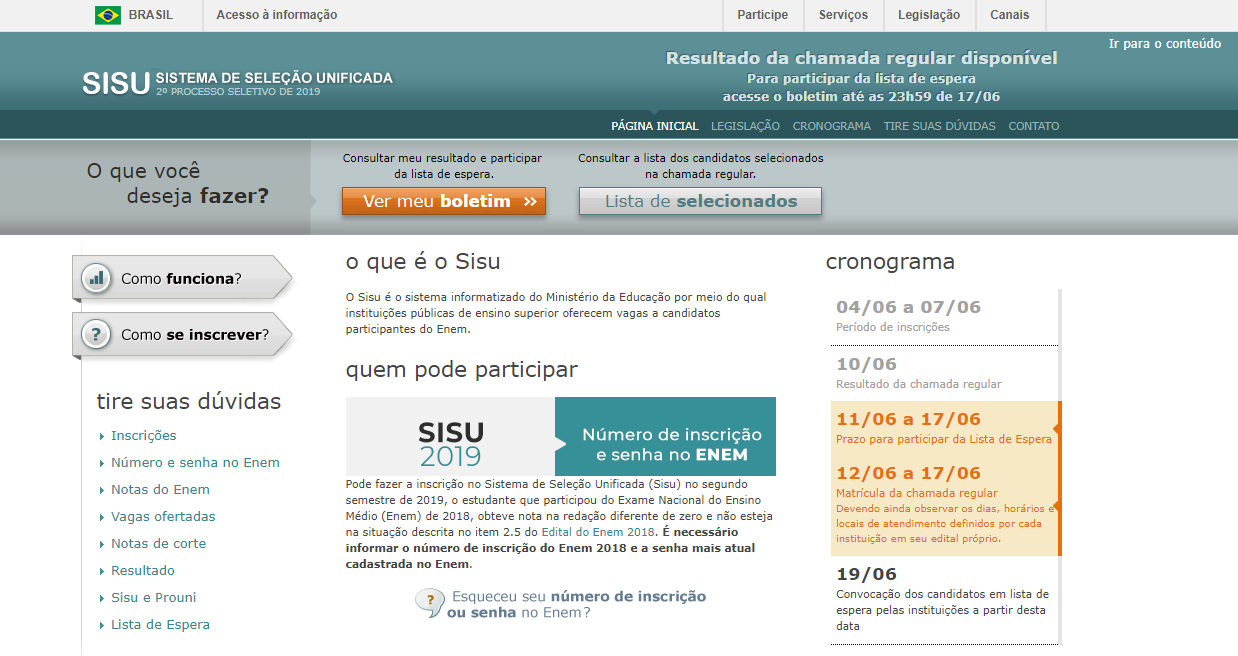Image resolution: width=1238 pixels, height=656 pixels.
Task: Expand Notas de corte in the FAQ list
Action: [158, 544]
